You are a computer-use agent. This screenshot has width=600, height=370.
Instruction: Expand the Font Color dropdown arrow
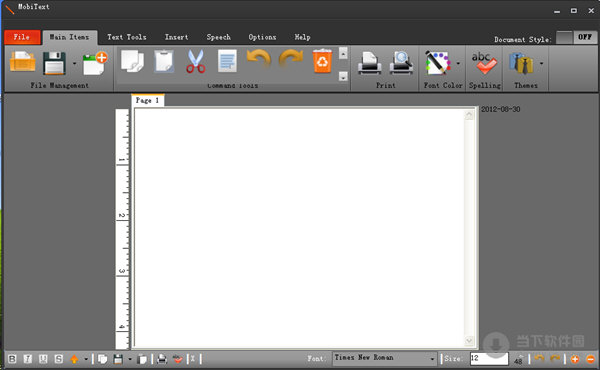coord(458,64)
